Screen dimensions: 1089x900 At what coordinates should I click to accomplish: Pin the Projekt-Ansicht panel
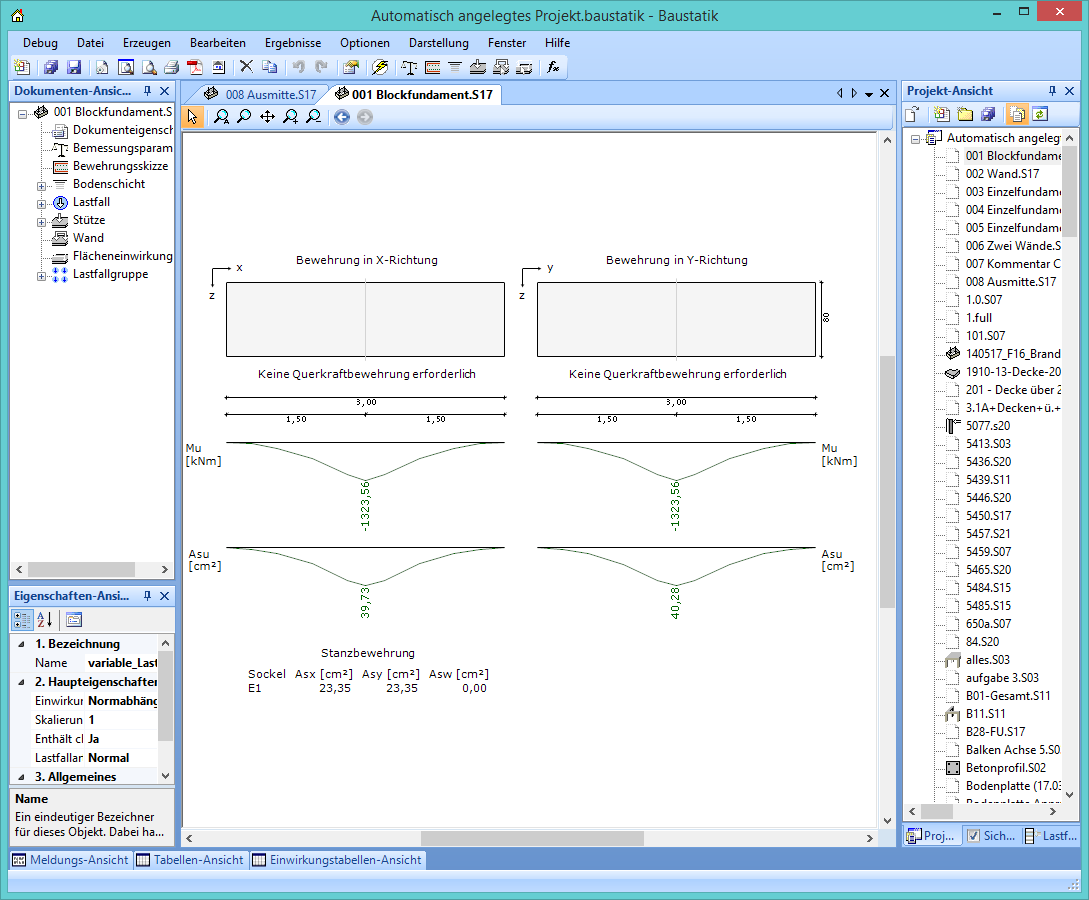pyautogui.click(x=1052, y=91)
